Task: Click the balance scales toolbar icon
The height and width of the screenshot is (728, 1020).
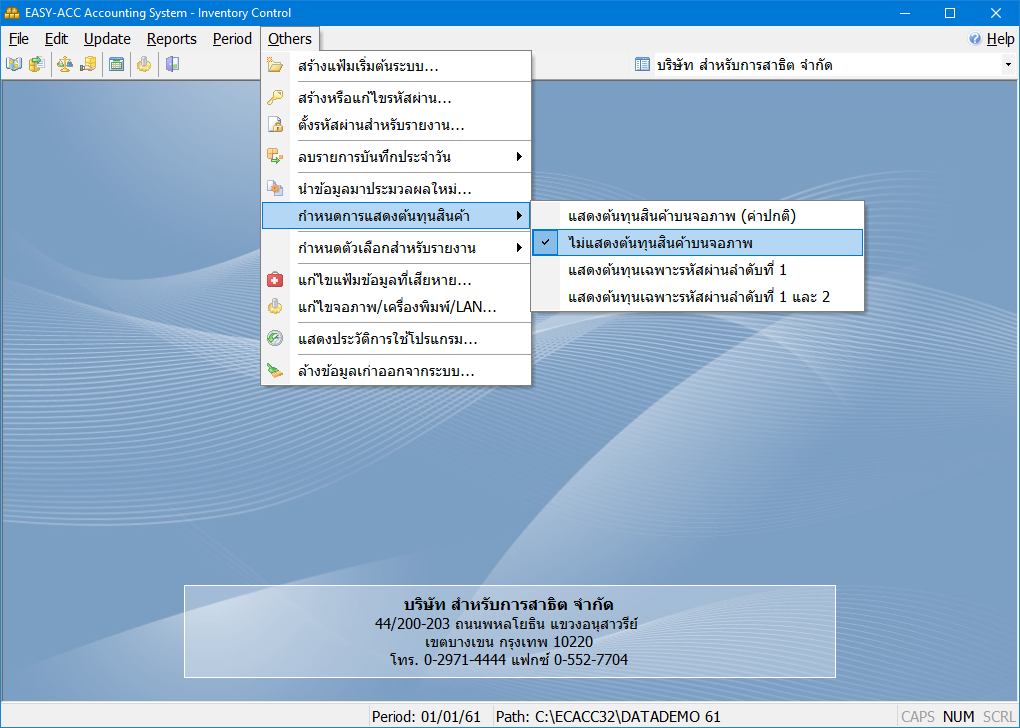Action: click(64, 65)
